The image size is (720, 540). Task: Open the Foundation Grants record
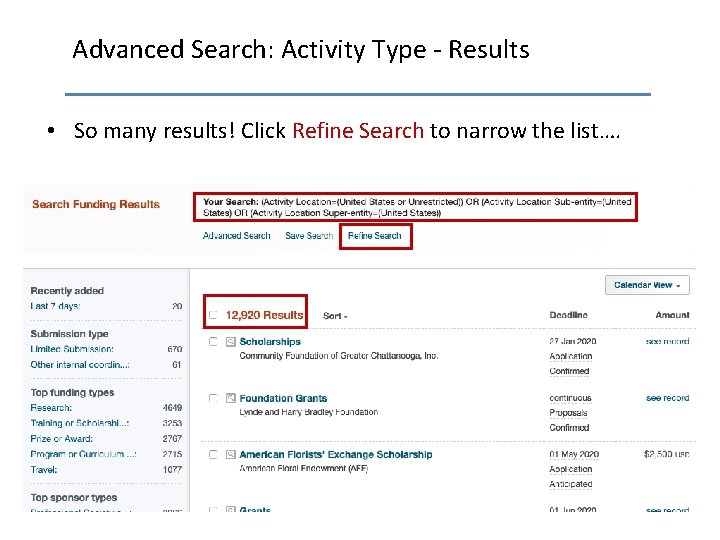coord(283,398)
